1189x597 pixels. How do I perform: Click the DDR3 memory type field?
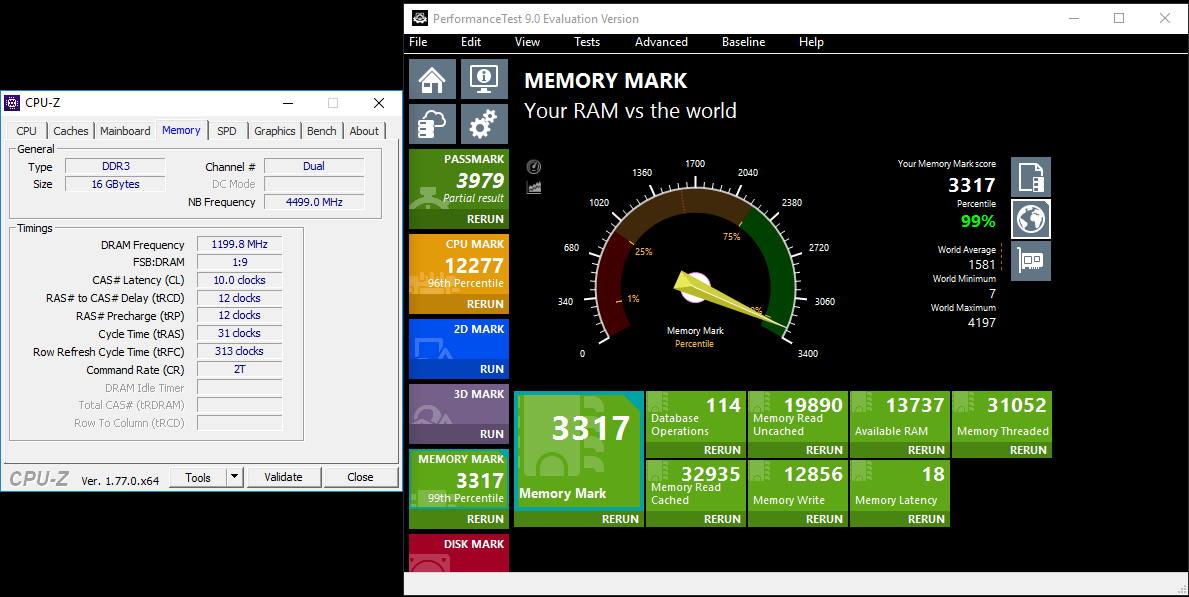coord(115,166)
